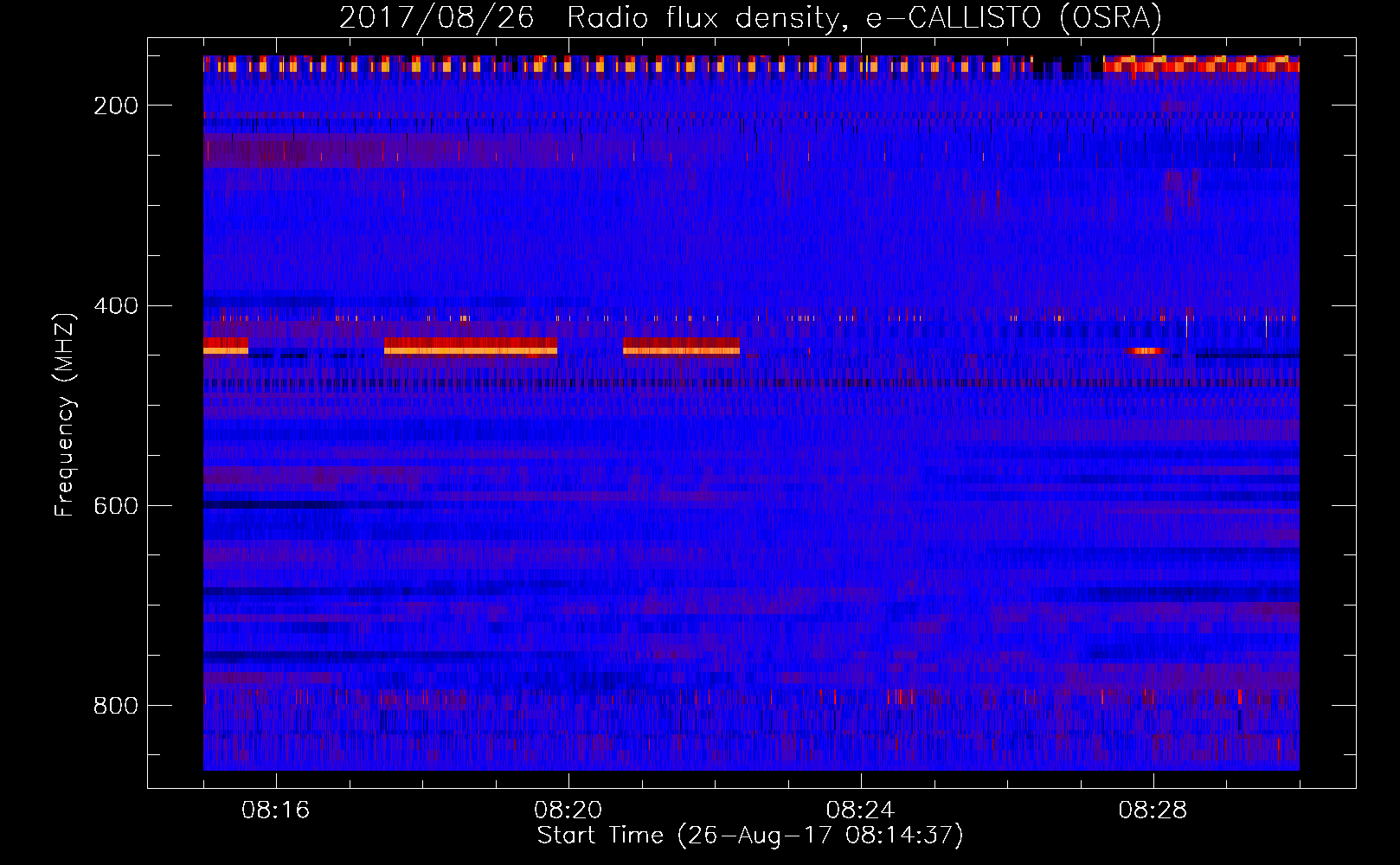The image size is (1400, 865).
Task: Click the bright emission band between 08:20 and 08:24
Action: (681, 346)
